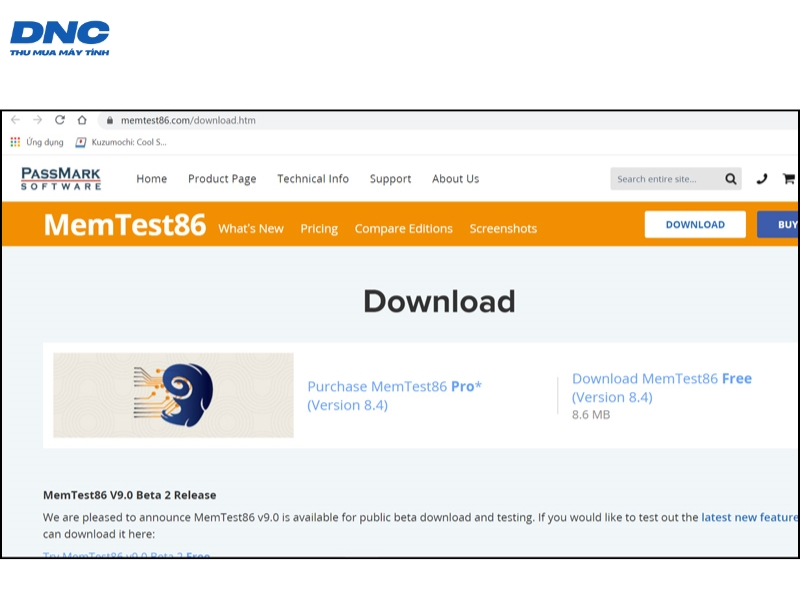The width and height of the screenshot is (800, 600).
Task: Open the Pricing tab
Action: click(x=319, y=229)
